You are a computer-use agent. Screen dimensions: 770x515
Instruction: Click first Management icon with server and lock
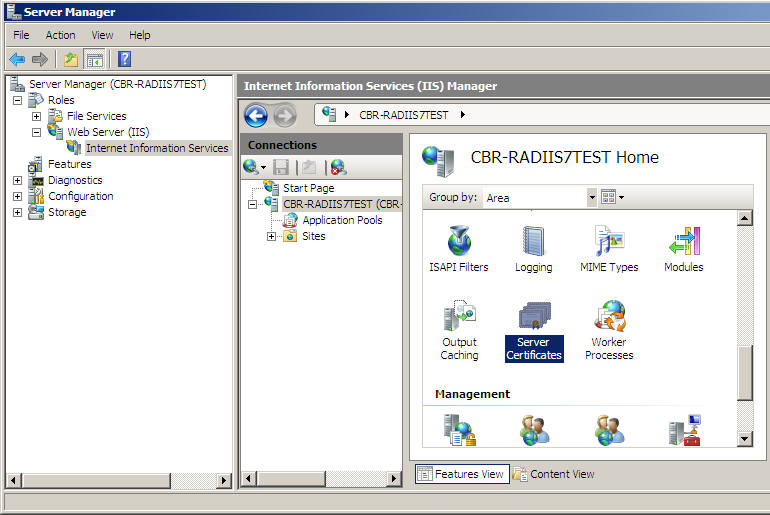[x=460, y=430]
